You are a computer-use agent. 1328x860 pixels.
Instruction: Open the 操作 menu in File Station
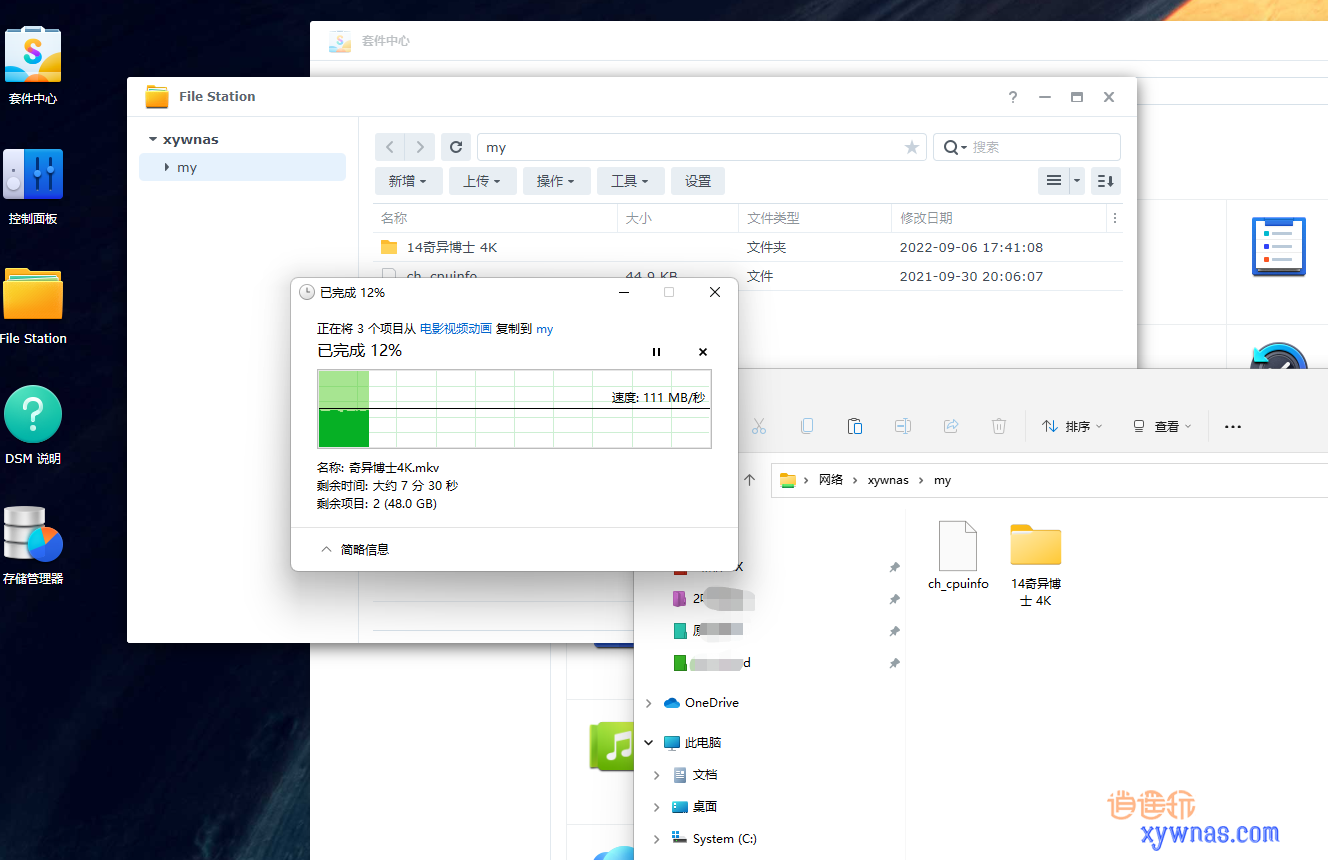pyautogui.click(x=557, y=181)
